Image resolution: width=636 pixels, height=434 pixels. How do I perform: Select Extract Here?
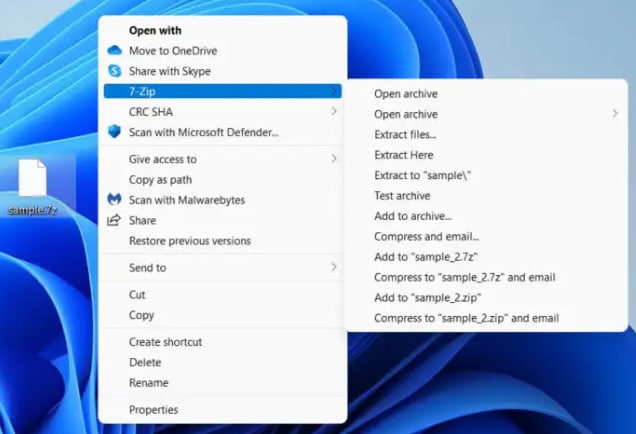point(487,155)
